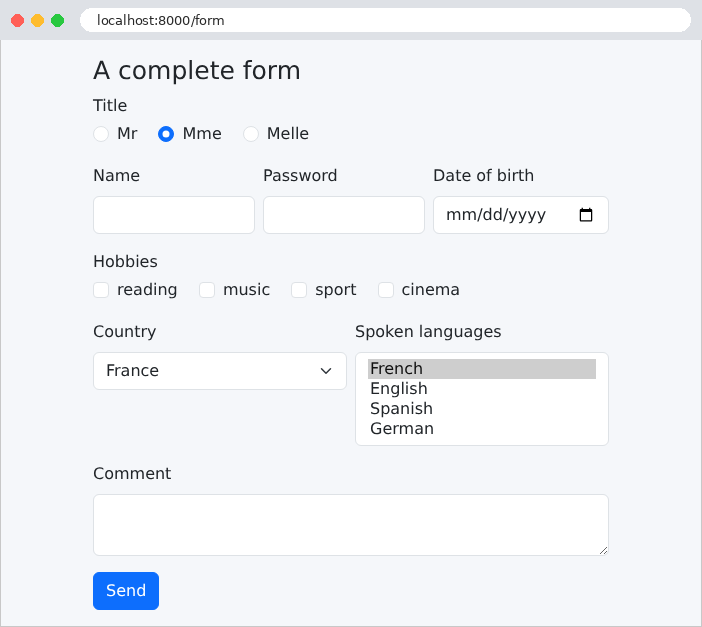Click the Mme label text
This screenshot has width=702, height=627.
click(202, 133)
